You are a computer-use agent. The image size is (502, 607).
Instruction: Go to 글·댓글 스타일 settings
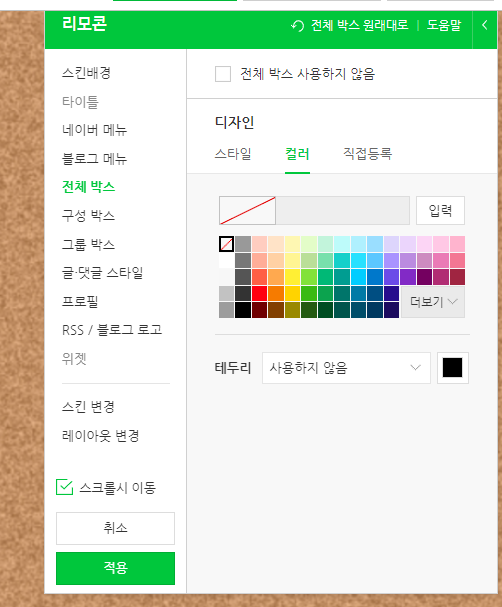pos(103,273)
